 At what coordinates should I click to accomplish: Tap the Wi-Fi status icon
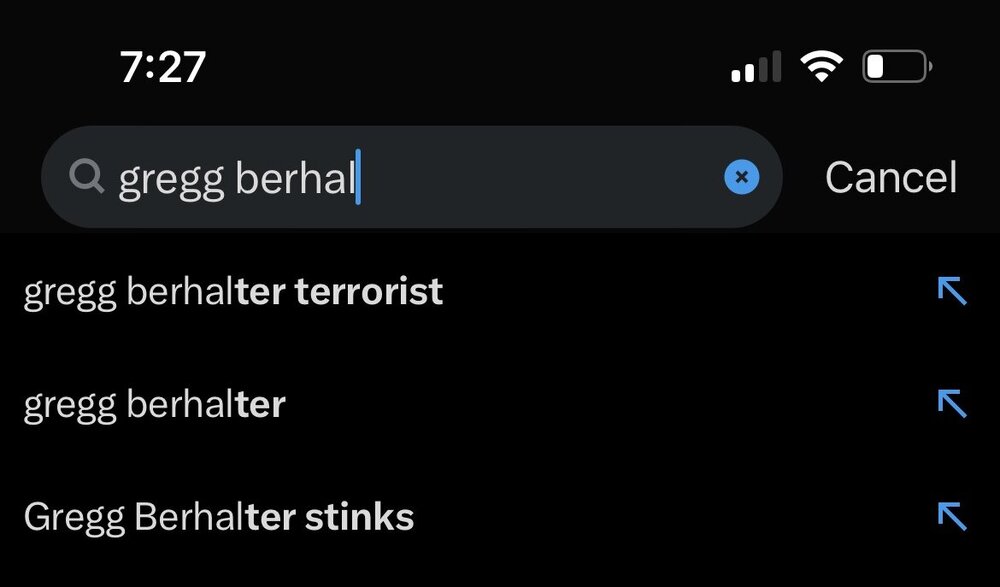pos(820,67)
